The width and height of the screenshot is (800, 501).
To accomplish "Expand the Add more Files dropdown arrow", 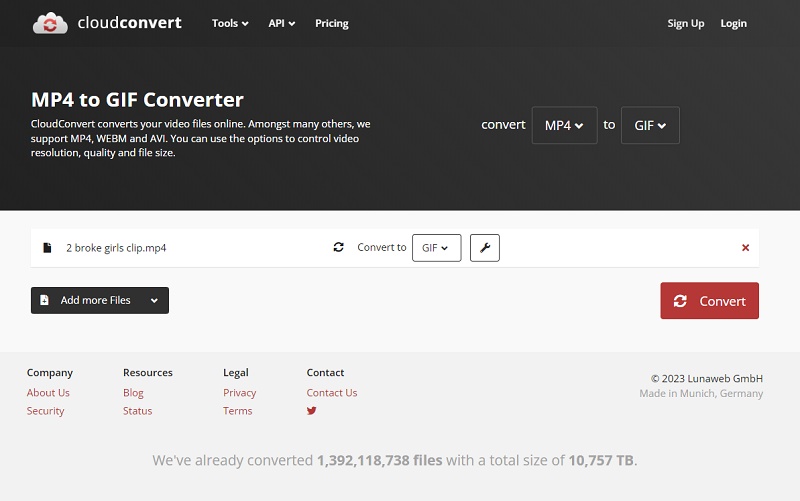I will [x=154, y=300].
